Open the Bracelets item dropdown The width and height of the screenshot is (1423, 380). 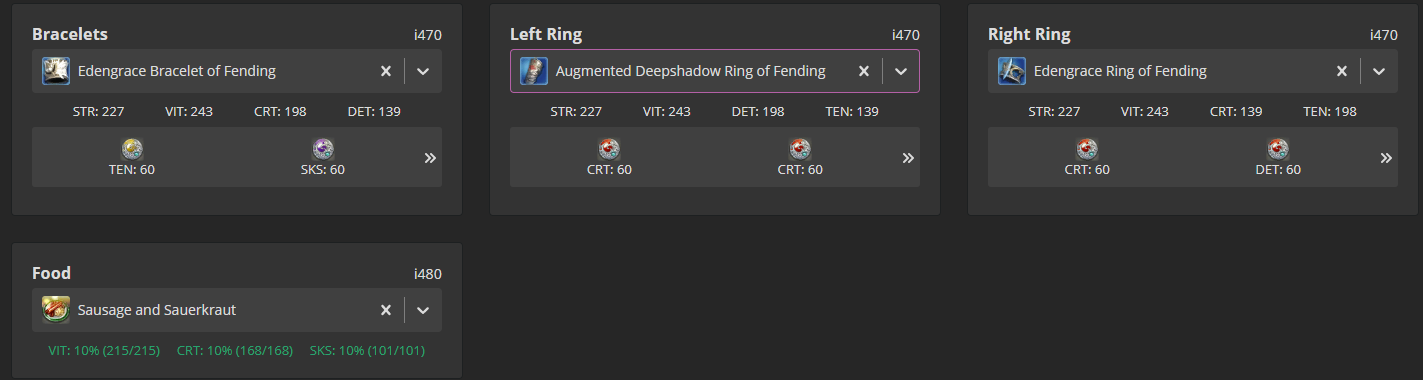coord(423,71)
